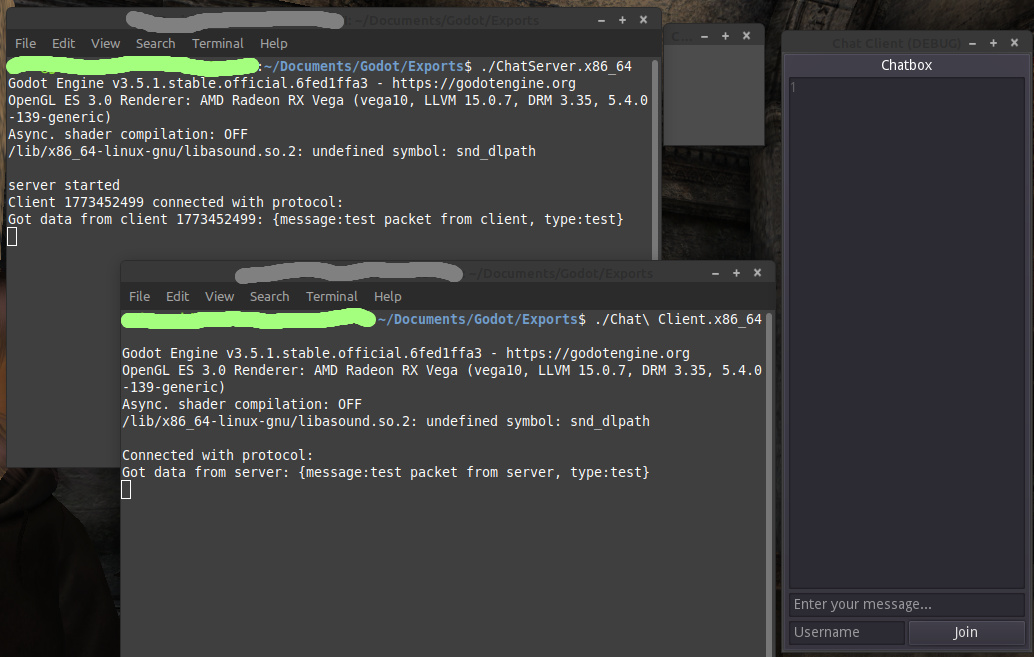Image resolution: width=1034 pixels, height=657 pixels.
Task: Maximize the terminal running Chat Client.x86_64
Action: click(737, 273)
